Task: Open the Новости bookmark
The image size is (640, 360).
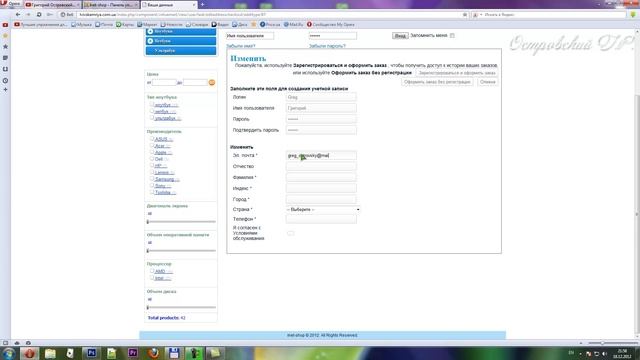Action: click(171, 24)
